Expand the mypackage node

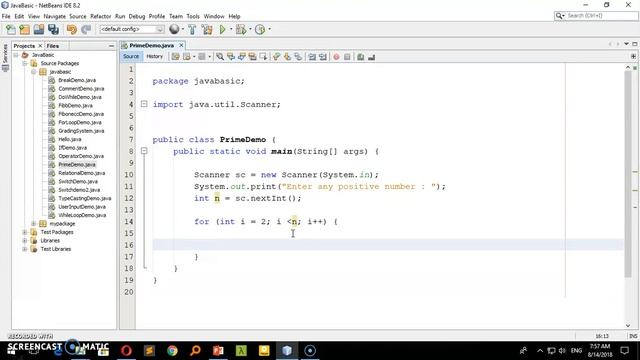point(33,224)
